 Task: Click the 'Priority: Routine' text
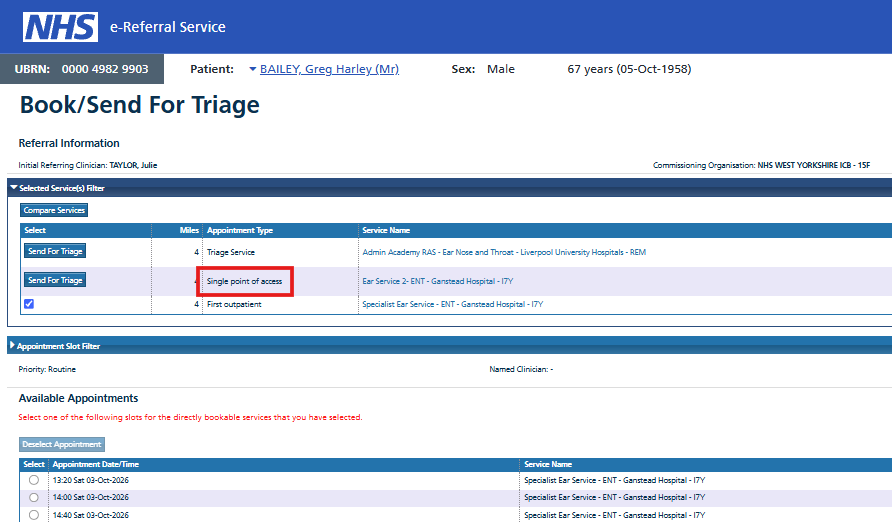(x=47, y=369)
